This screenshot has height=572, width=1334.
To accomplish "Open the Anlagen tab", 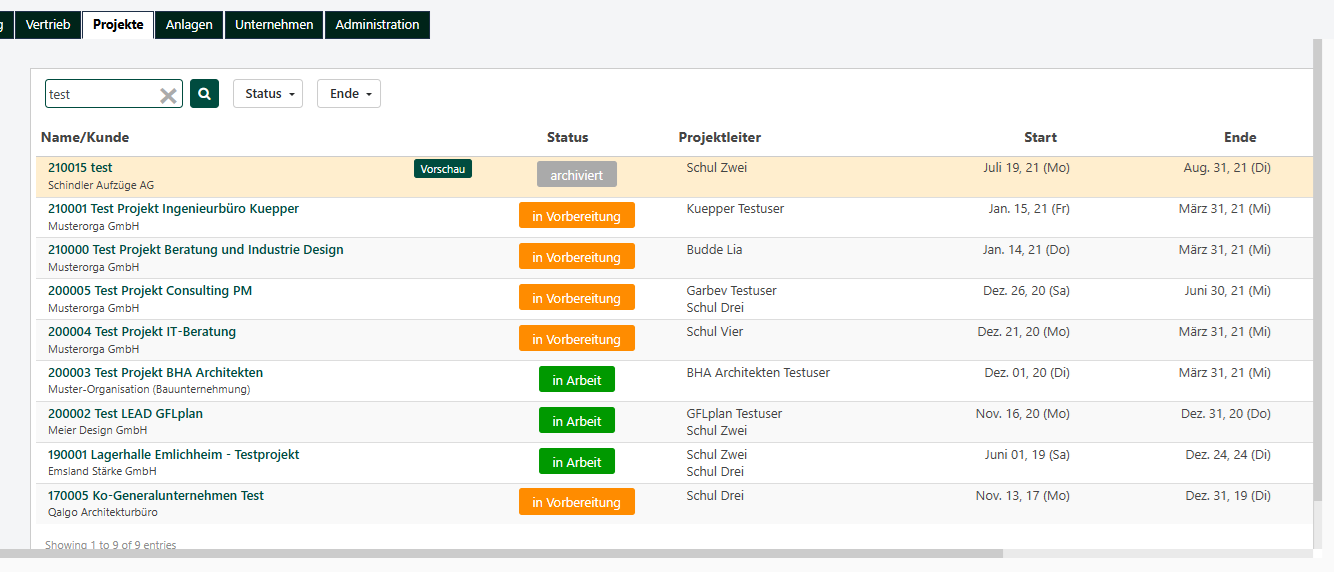I will (x=189, y=25).
